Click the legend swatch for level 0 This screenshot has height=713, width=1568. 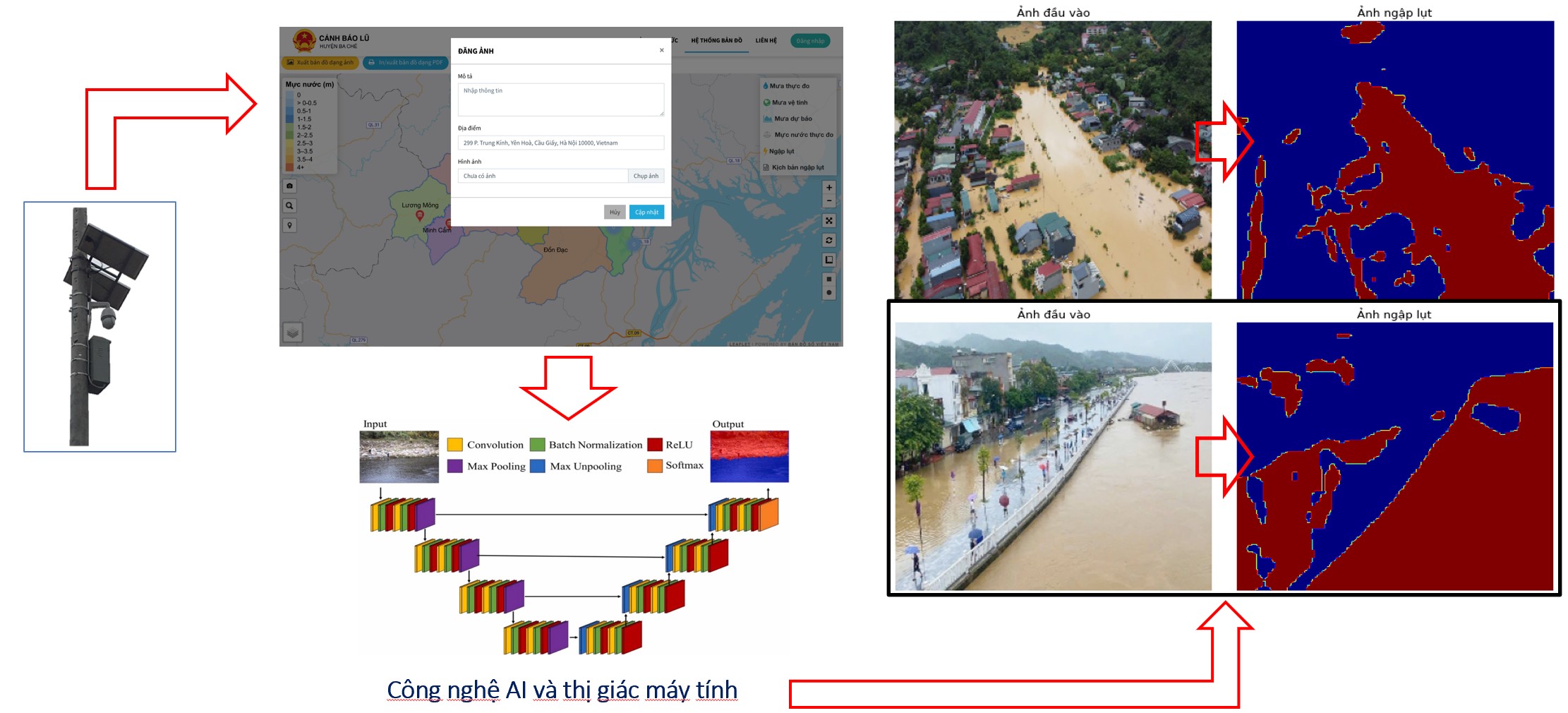coord(289,95)
